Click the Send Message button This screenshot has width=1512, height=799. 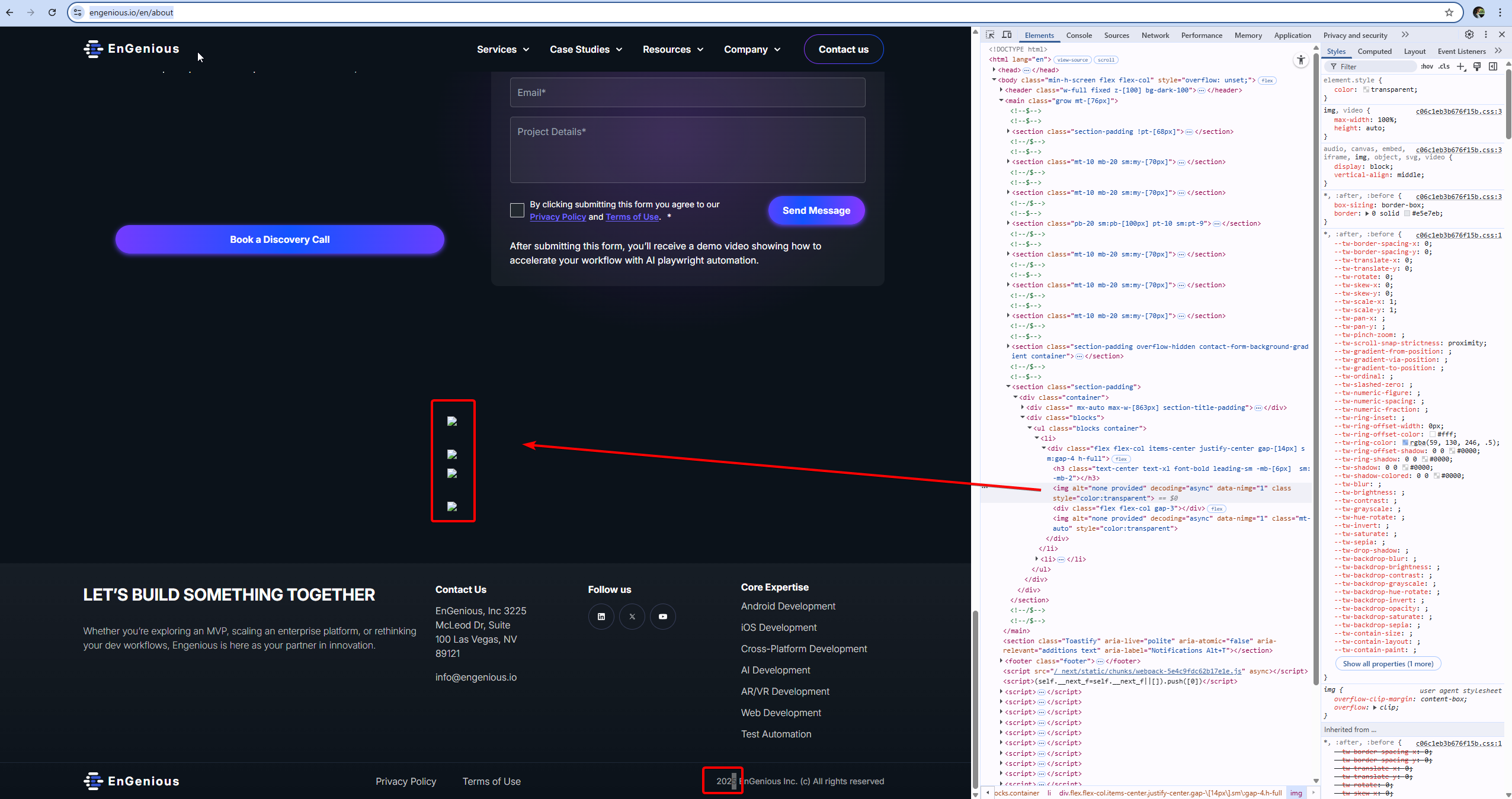tap(816, 211)
